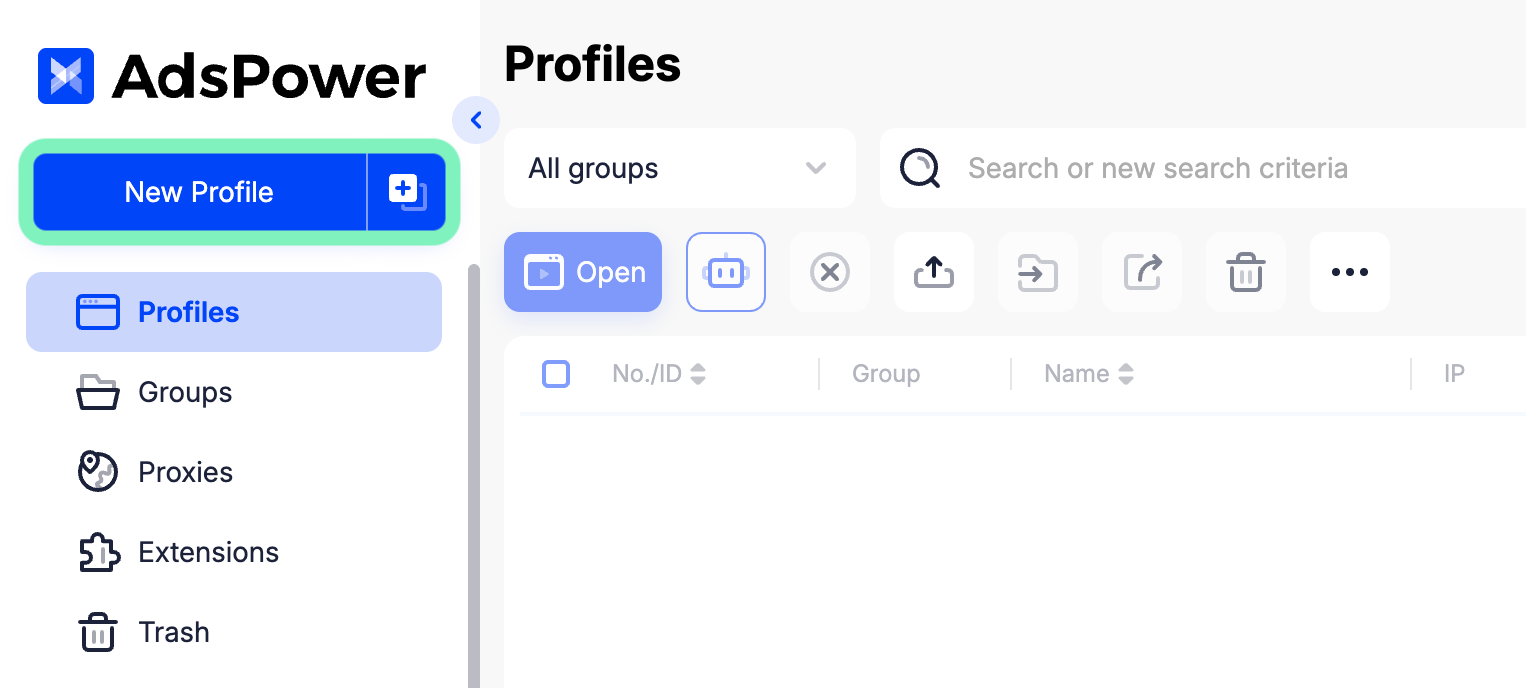Click the delete trash icon in toolbar
Screen dimensions: 1526x688
(x=1246, y=272)
